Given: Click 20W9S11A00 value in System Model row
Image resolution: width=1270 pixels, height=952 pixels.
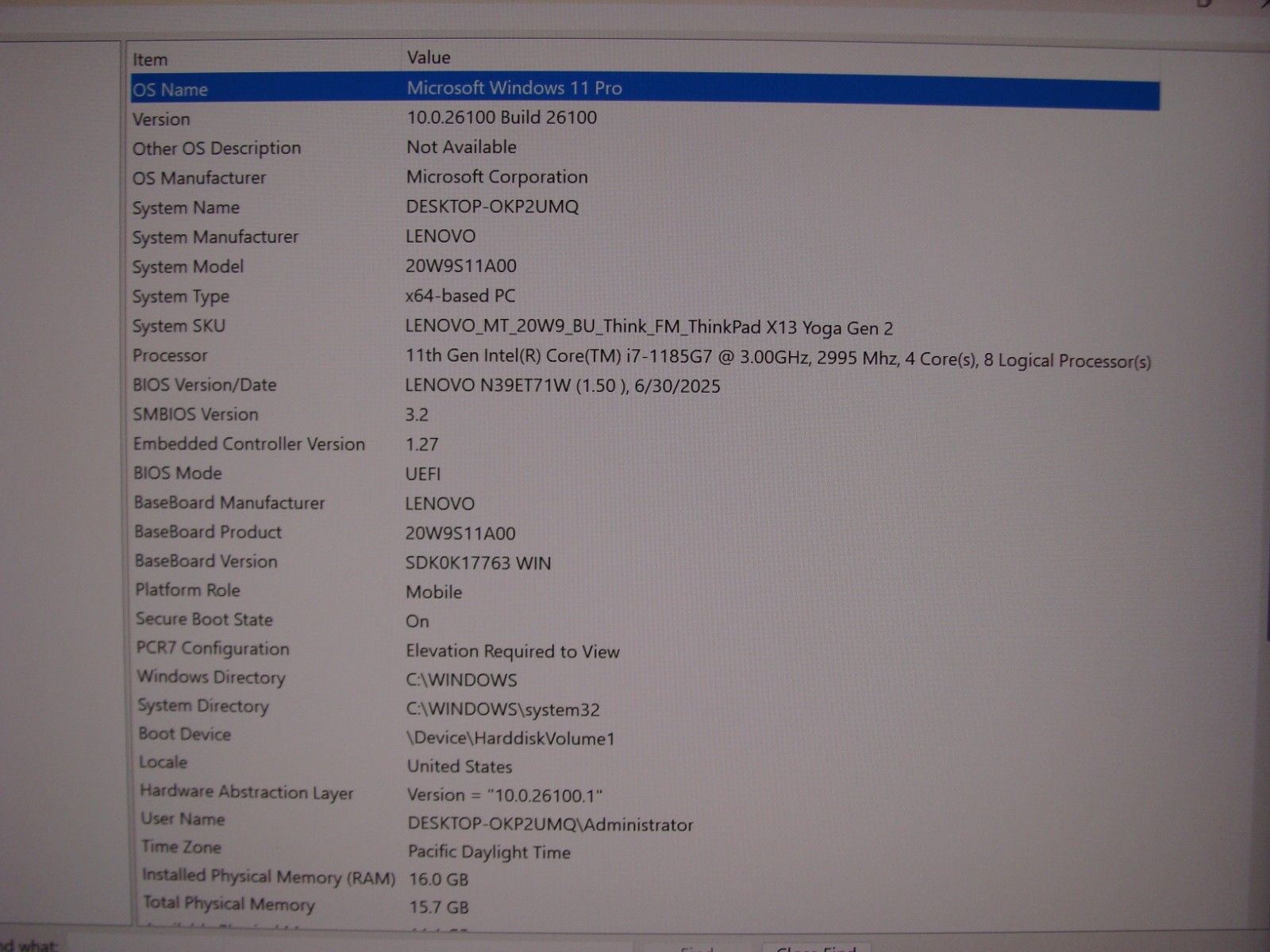Looking at the screenshot, I should point(461,266).
